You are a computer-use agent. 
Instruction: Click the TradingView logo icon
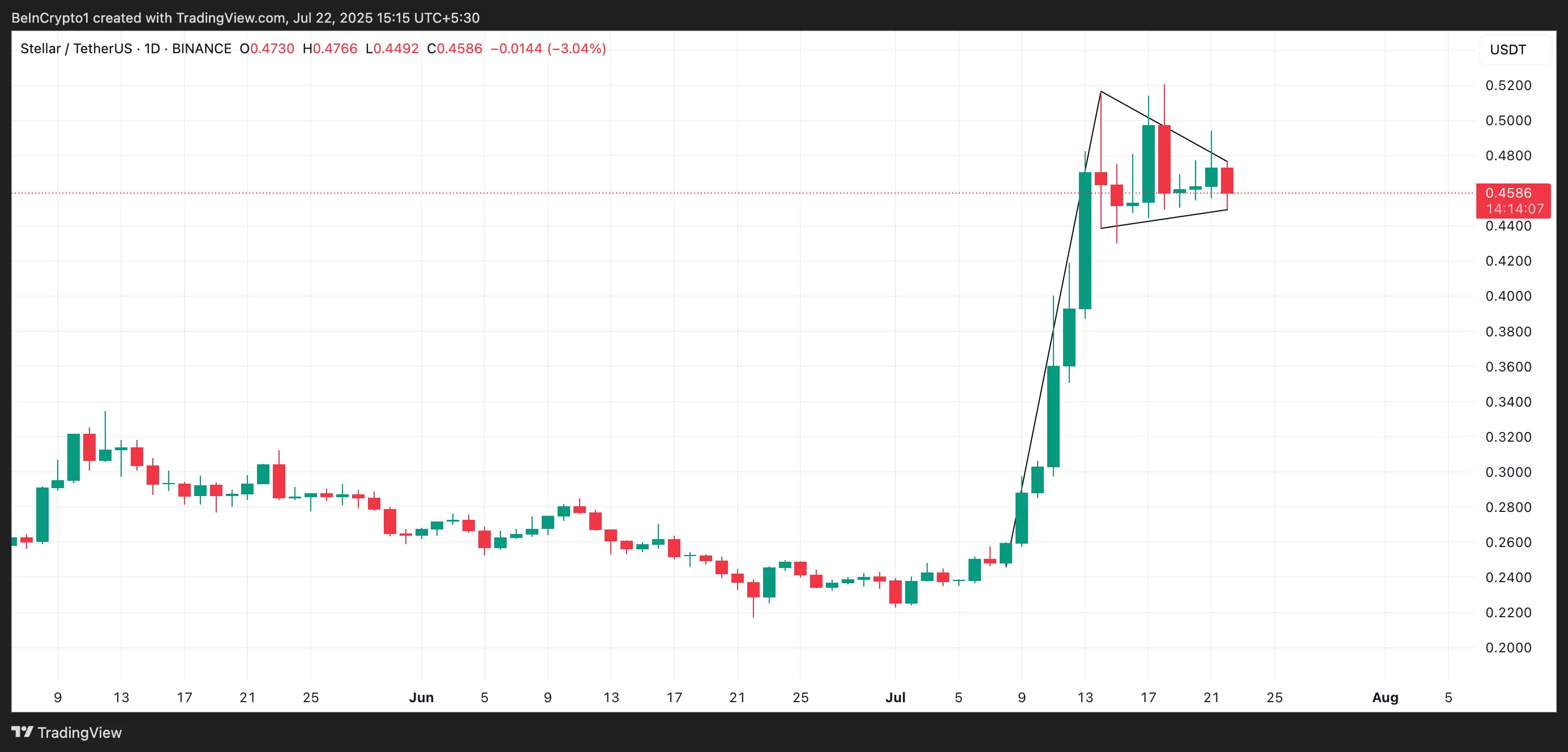22,732
